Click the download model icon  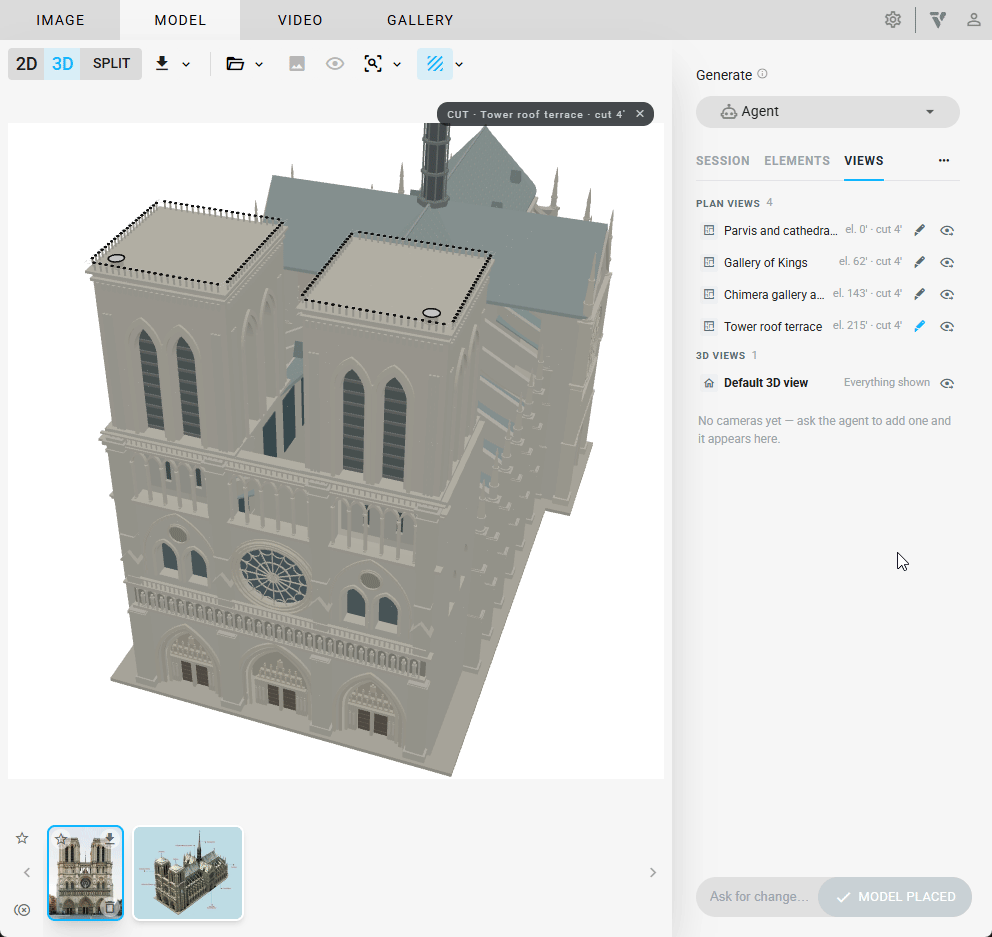click(162, 63)
